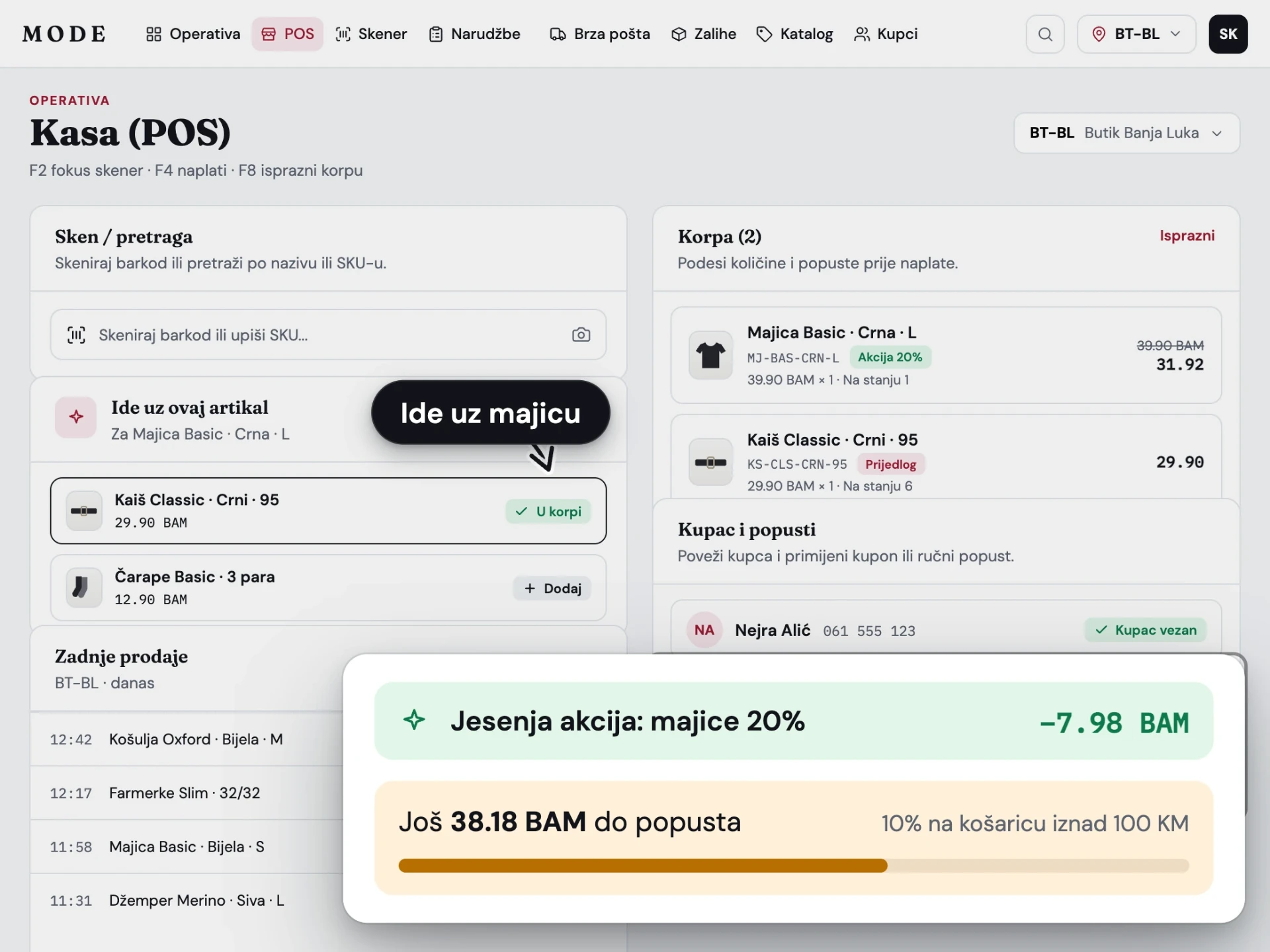This screenshot has width=1270, height=952.
Task: Select the 11:58 Majica Basic Bijela sale
Action: click(187, 847)
